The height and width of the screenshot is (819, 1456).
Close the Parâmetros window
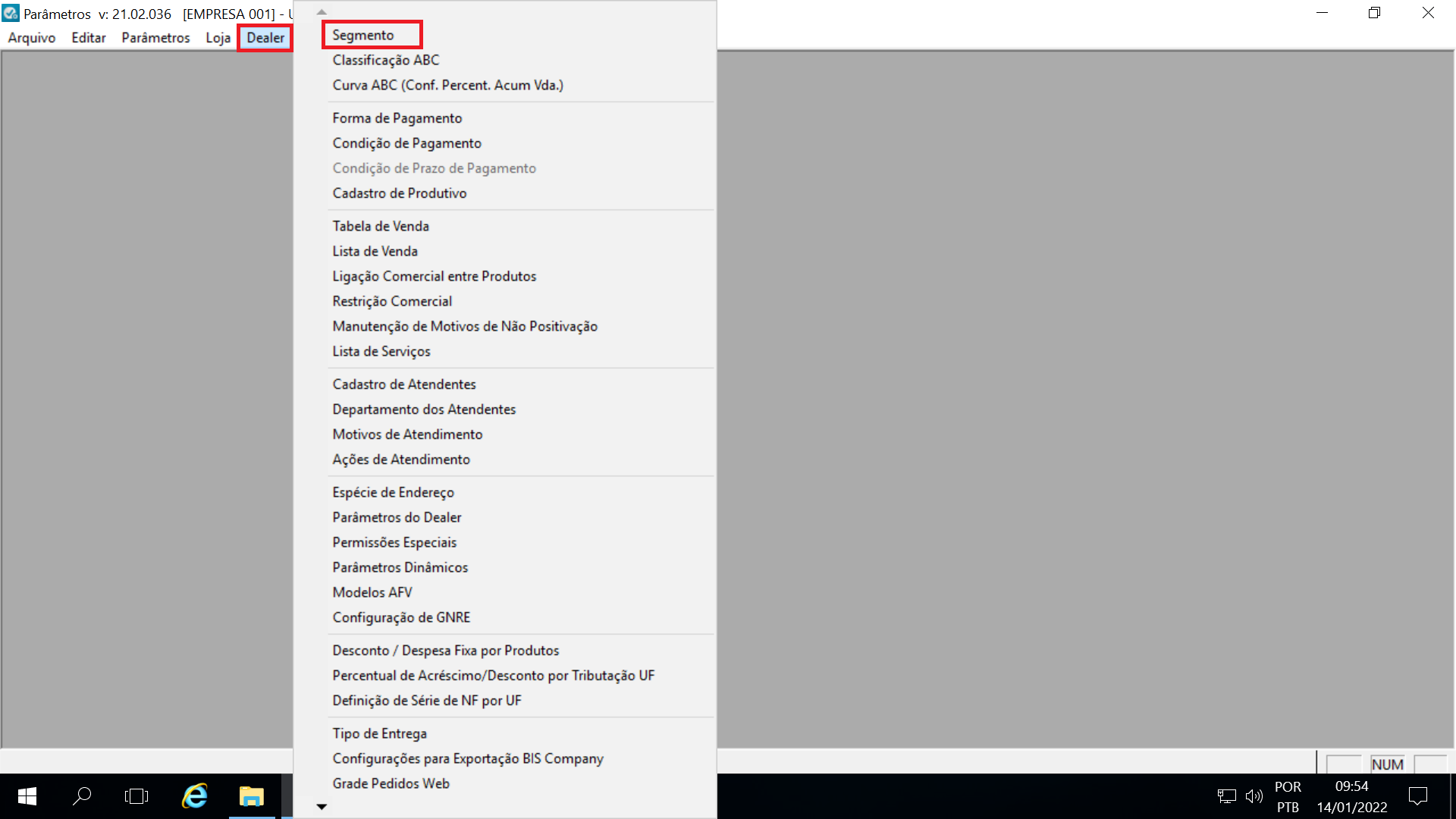pos(1429,13)
